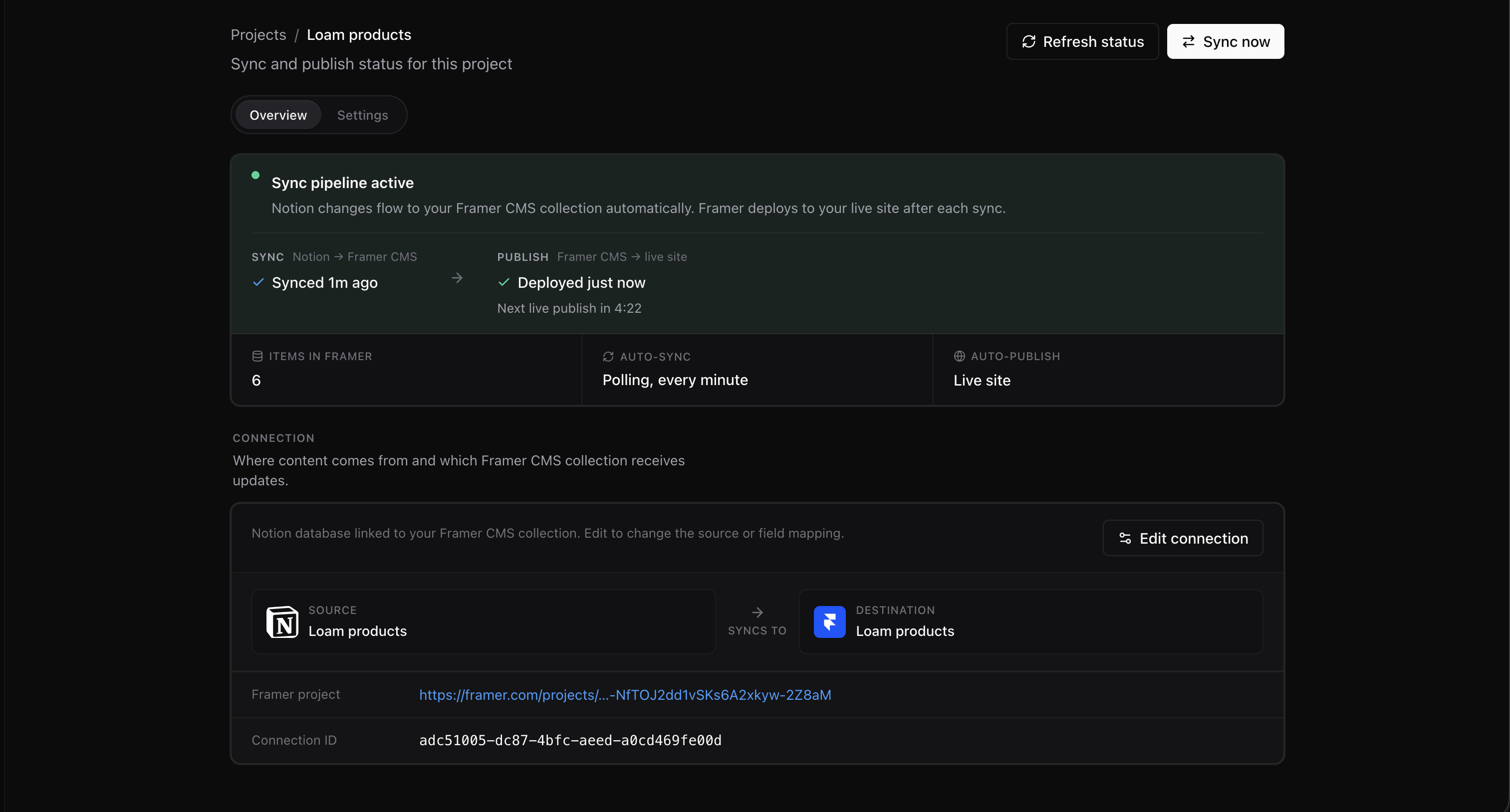Click the arrow above Syncs To label
This screenshot has width=1510, height=812.
[x=757, y=612]
